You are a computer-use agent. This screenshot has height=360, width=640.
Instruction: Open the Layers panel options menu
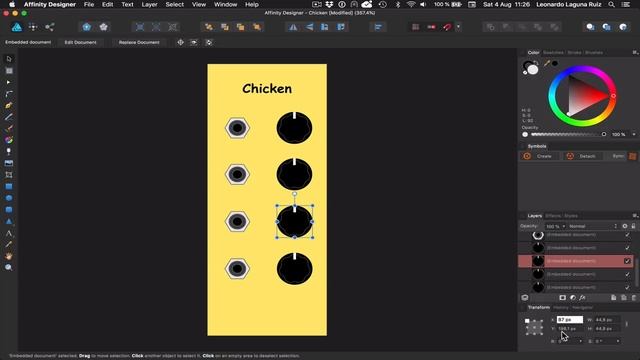click(x=635, y=216)
